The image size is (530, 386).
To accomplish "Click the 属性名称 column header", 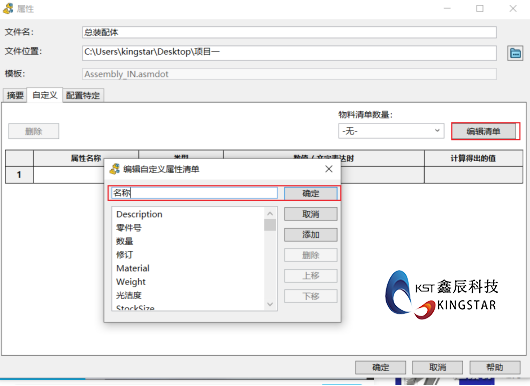I will tap(86, 158).
